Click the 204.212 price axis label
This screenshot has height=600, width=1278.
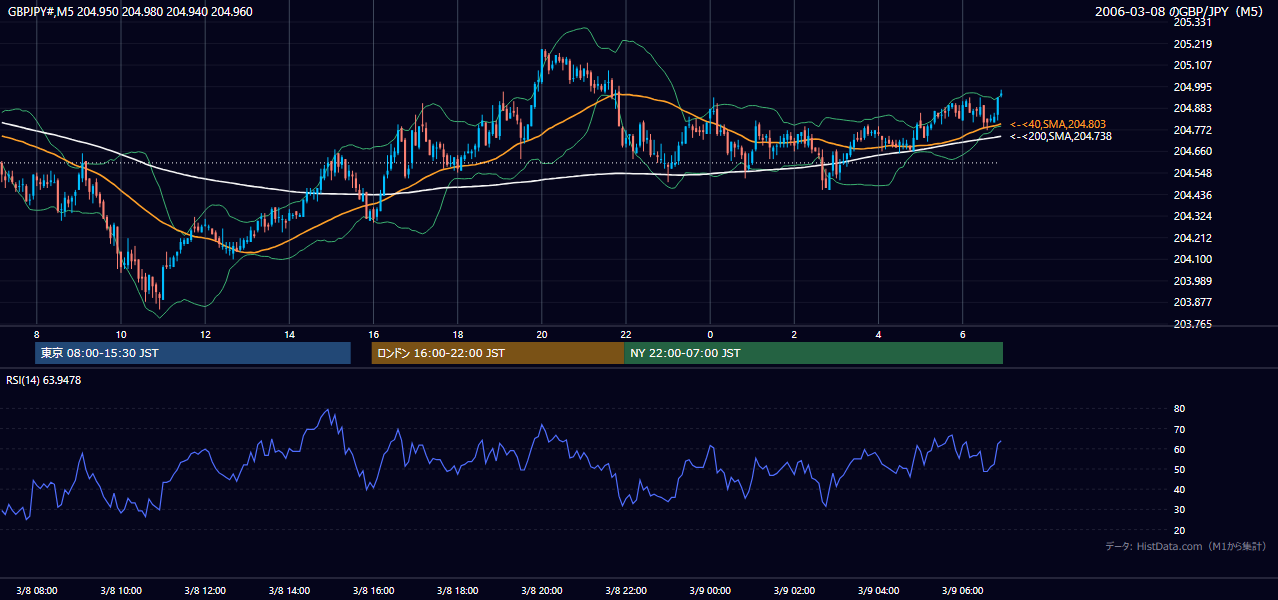[x=1193, y=238]
